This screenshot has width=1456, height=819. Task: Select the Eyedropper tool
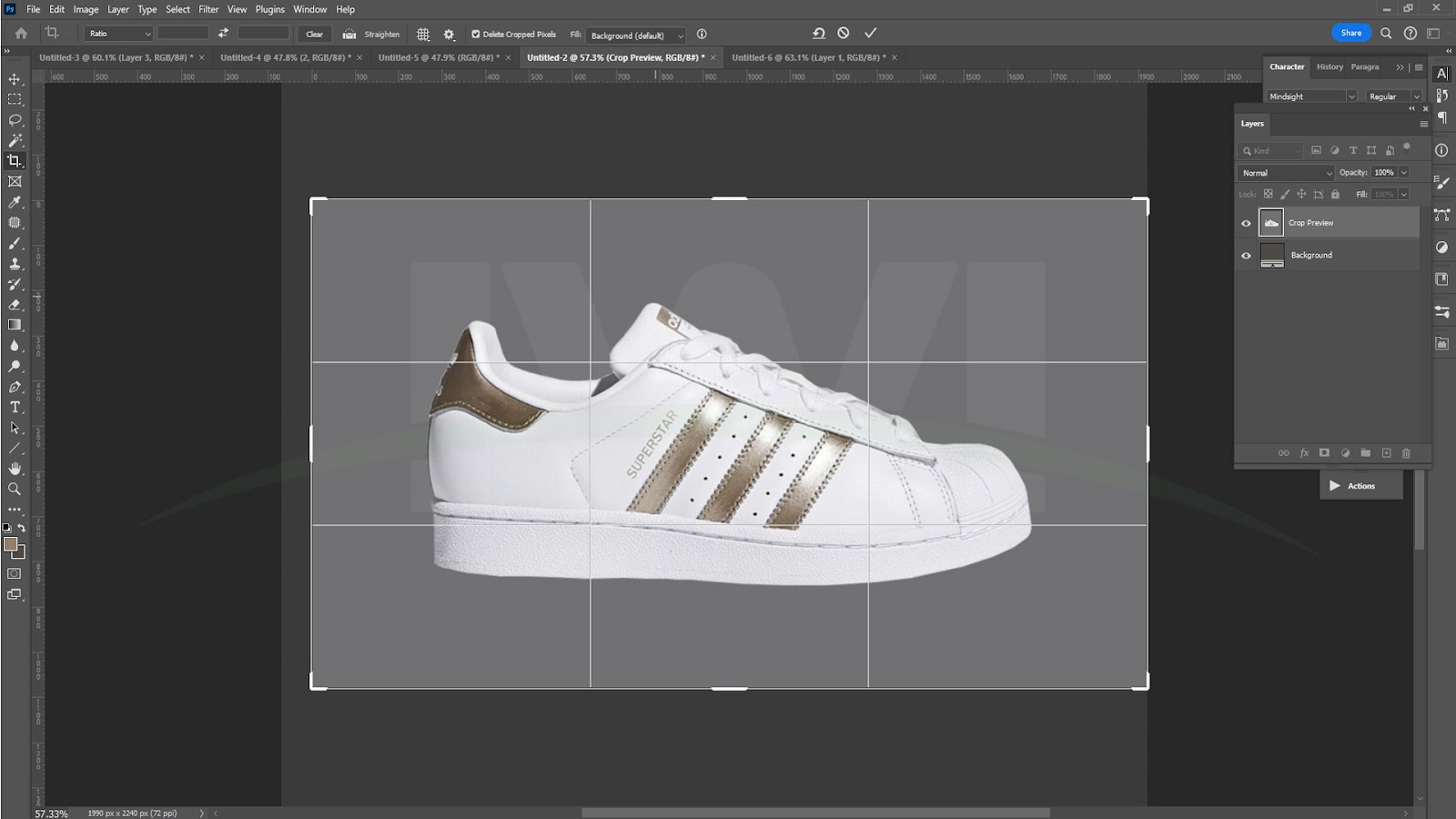(x=15, y=202)
